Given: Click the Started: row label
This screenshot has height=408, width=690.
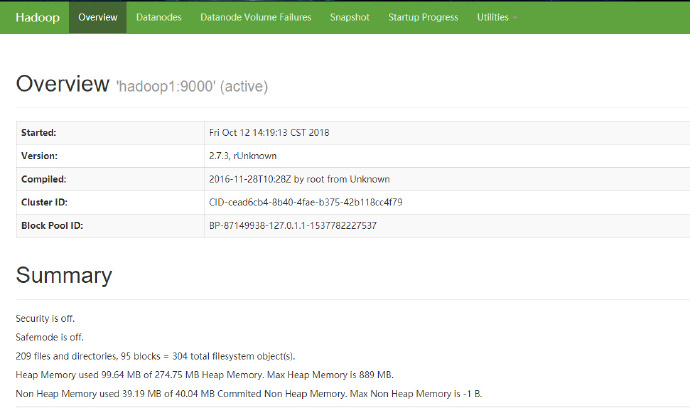Looking at the screenshot, I should tap(39, 132).
